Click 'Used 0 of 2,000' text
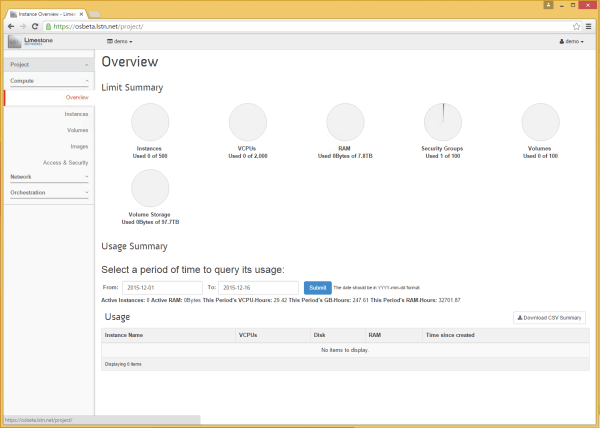This screenshot has height=428, width=600. 248,156
